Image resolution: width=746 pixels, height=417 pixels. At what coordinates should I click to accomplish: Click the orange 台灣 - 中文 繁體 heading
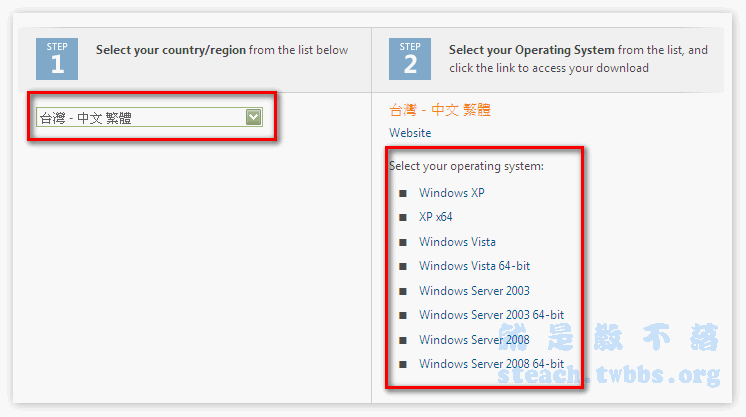point(440,110)
